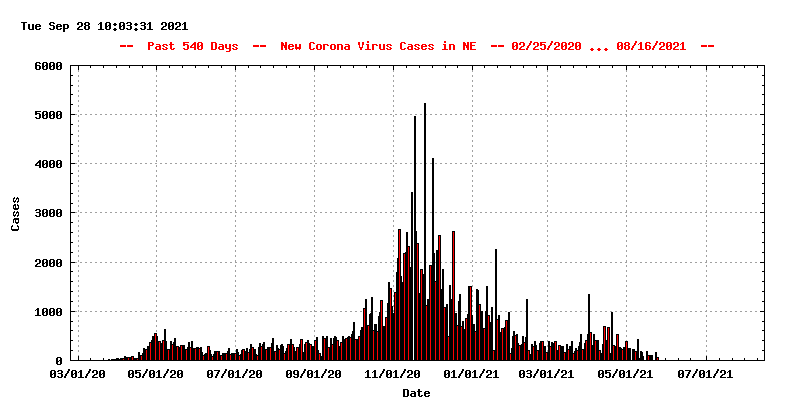
Task: Click the vertical 'Cases' axis title
Action: (x=15, y=214)
